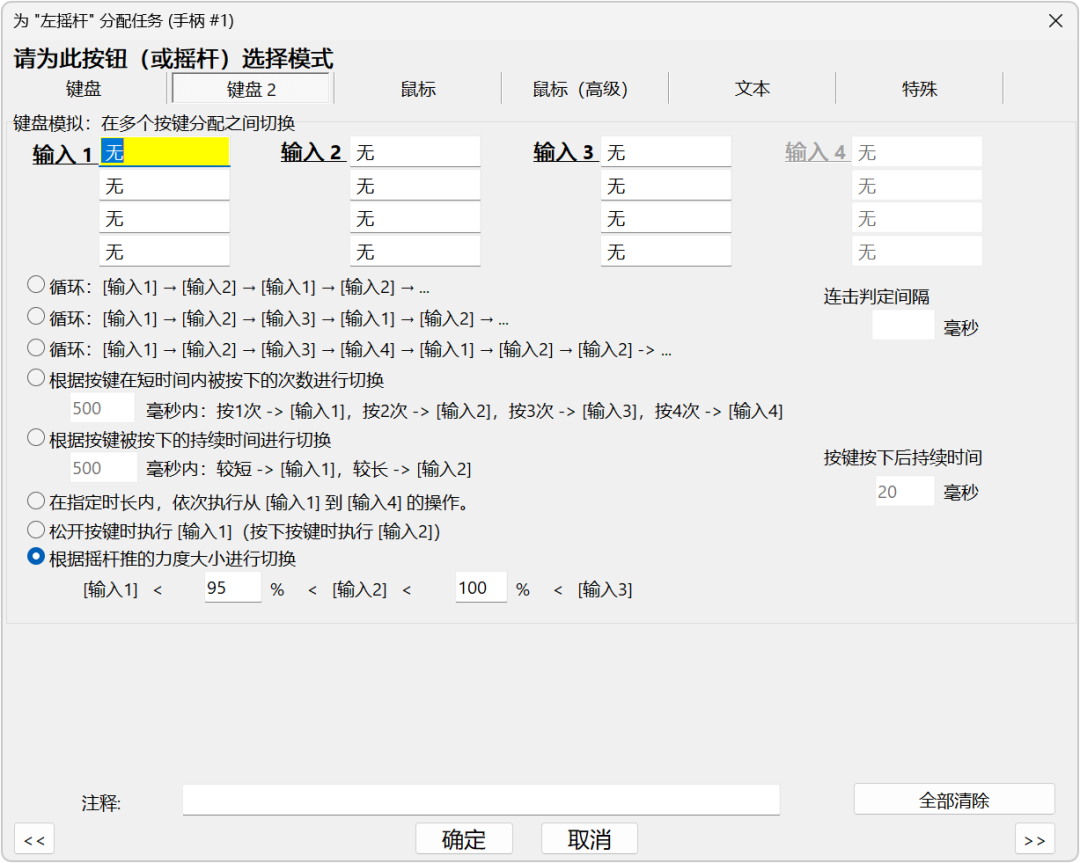Click the 全部清除 button
The height and width of the screenshot is (863, 1080).
tap(954, 800)
